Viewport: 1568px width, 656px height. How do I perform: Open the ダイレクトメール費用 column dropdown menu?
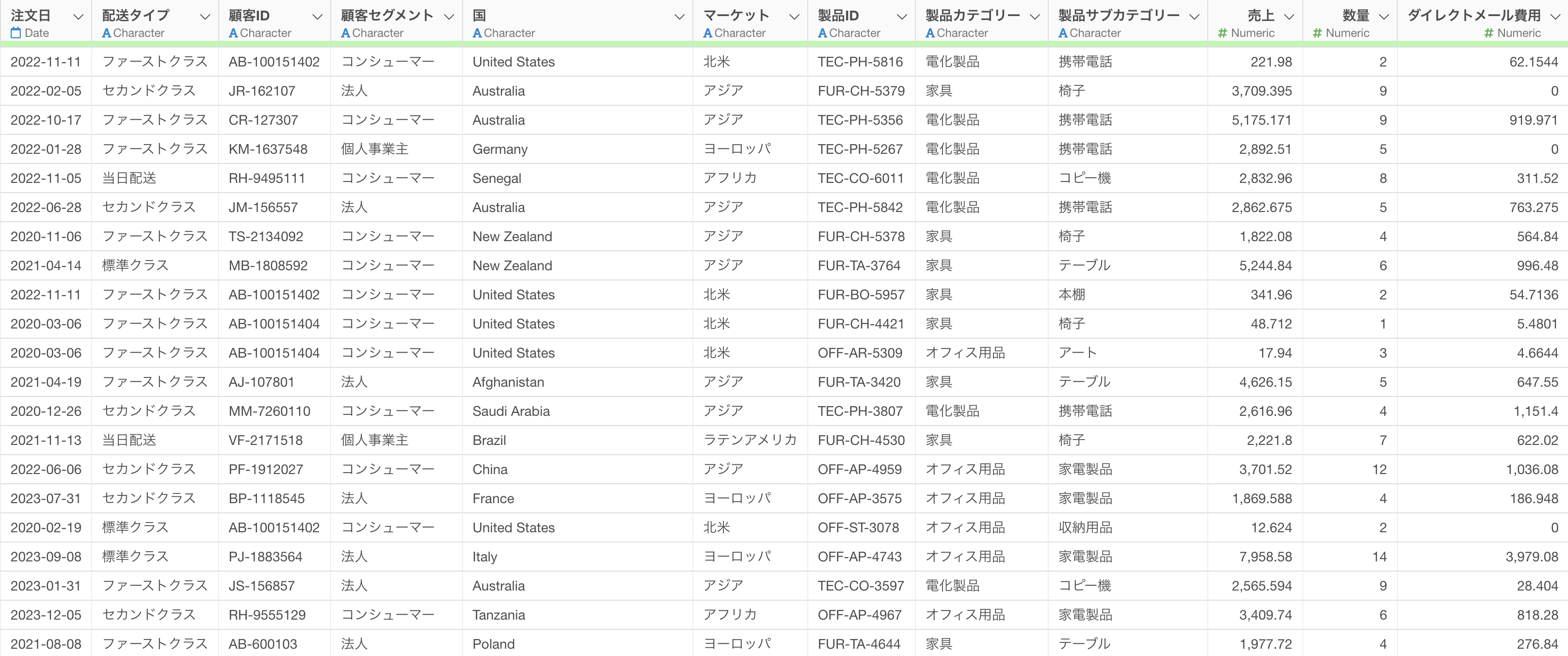coord(1556,16)
